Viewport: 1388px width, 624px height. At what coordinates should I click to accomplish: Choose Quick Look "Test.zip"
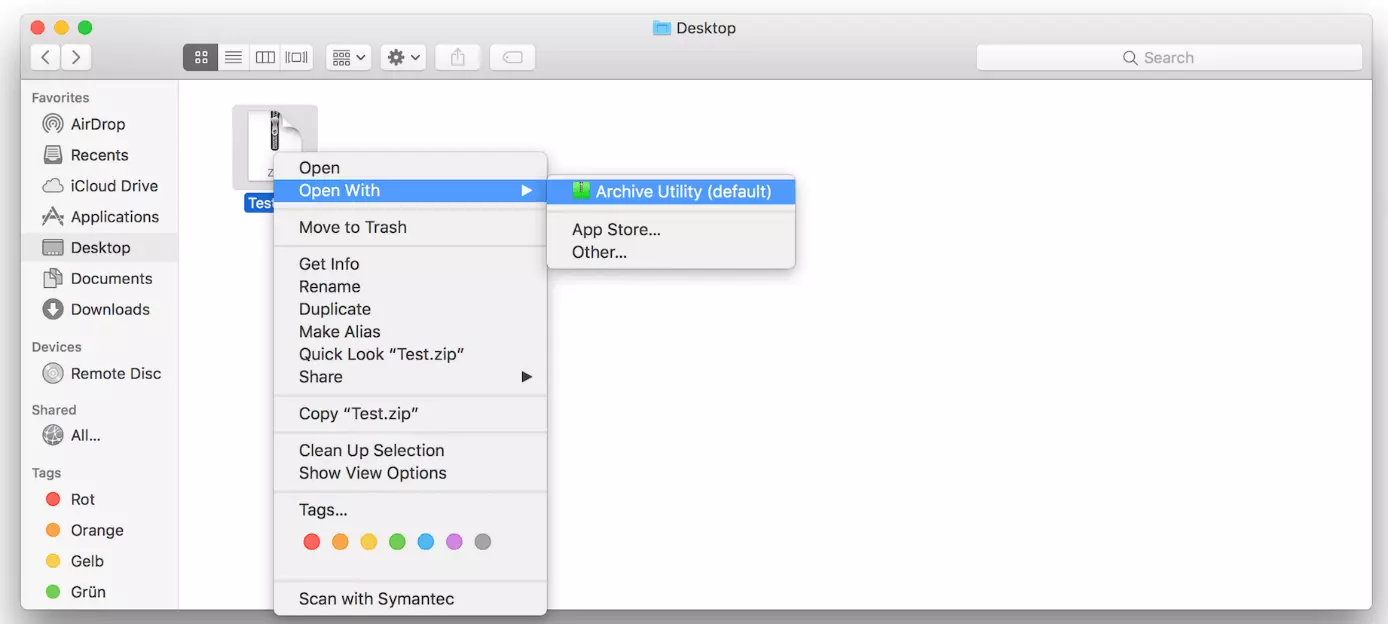[x=410, y=354]
